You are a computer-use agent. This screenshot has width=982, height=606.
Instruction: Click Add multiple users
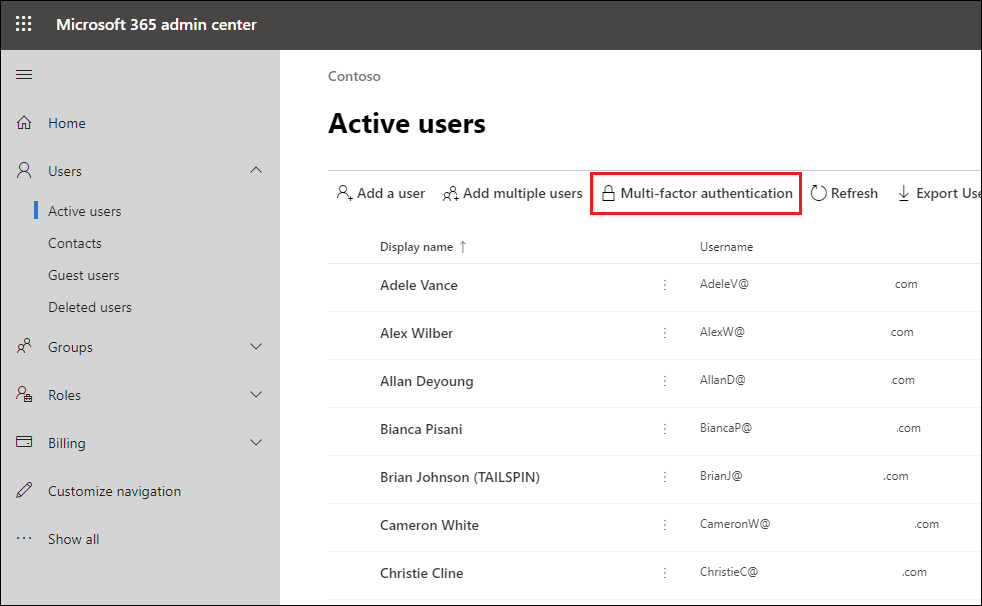coord(512,193)
